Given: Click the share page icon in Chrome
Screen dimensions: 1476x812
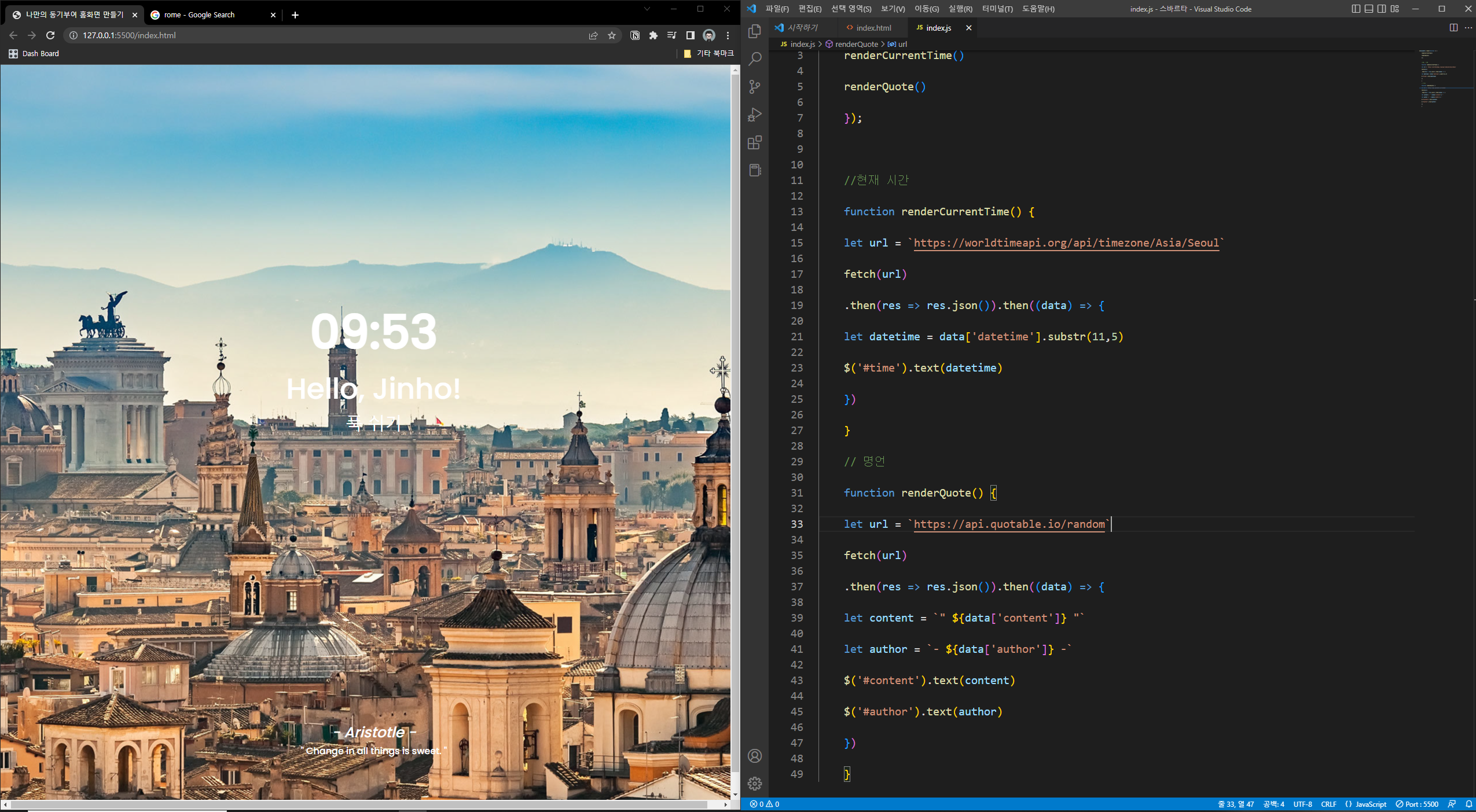Looking at the screenshot, I should tap(593, 35).
